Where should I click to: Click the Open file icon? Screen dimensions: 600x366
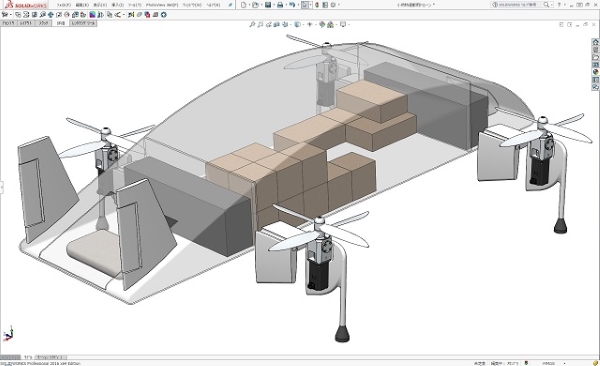coord(255,5)
